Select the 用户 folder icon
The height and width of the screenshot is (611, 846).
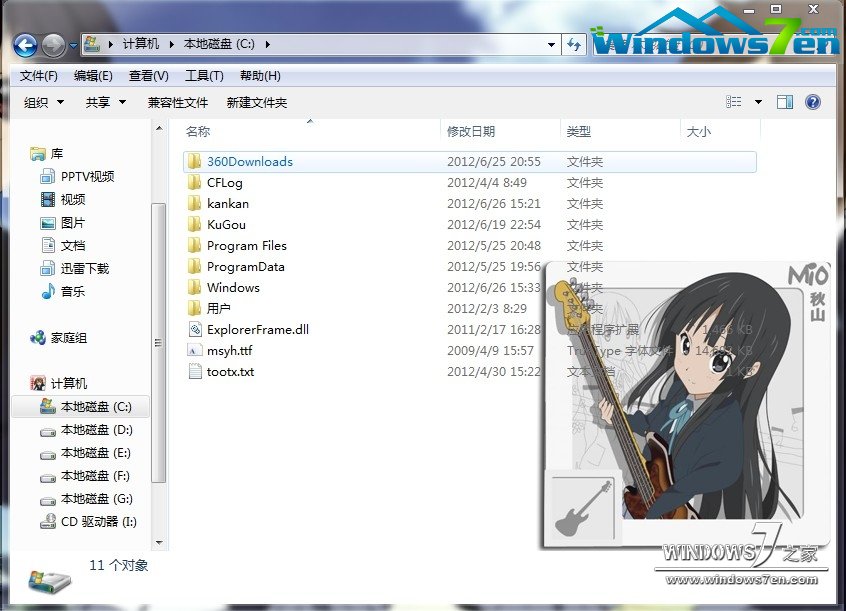[x=194, y=309]
